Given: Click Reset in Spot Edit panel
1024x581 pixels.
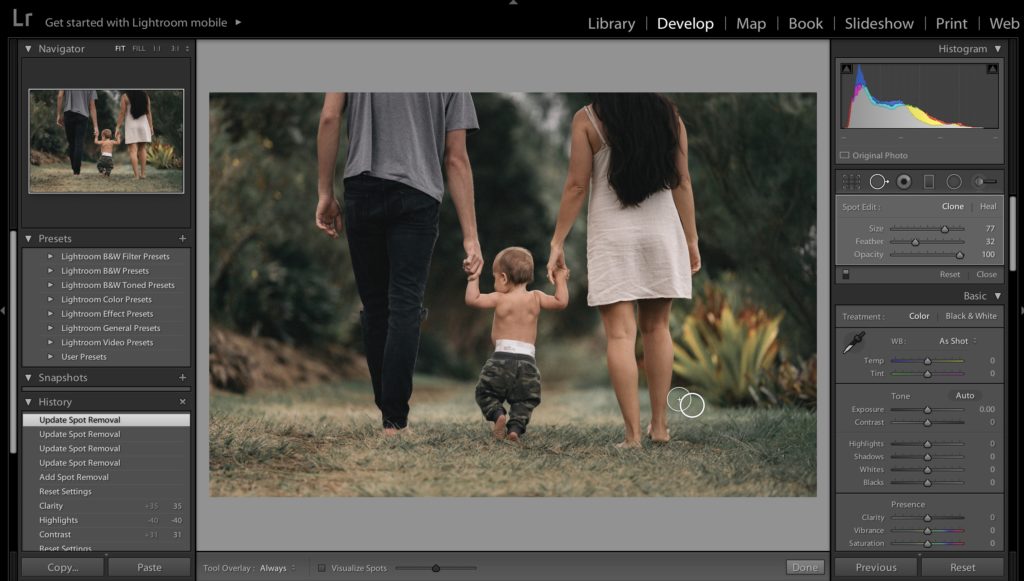Looking at the screenshot, I should (950, 274).
